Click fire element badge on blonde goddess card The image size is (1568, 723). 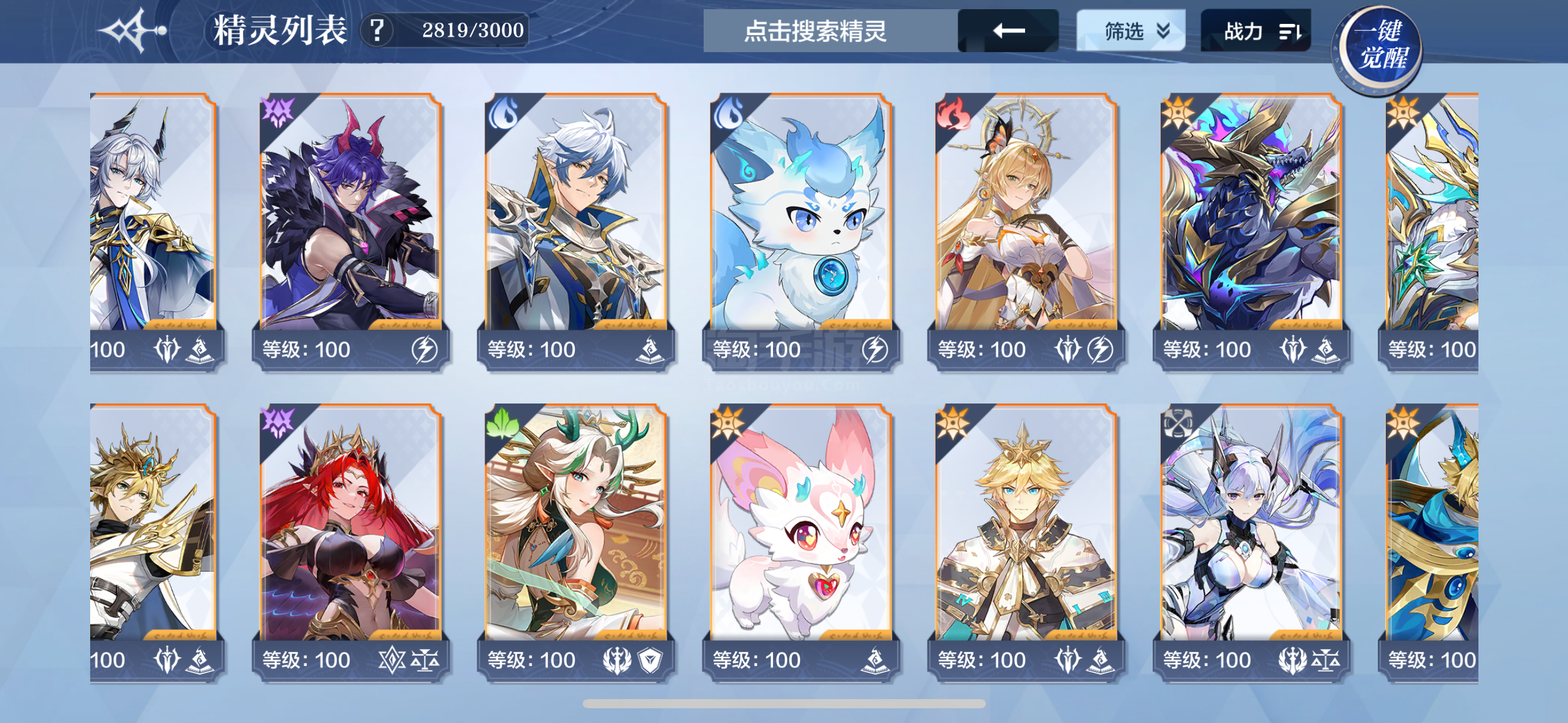[x=953, y=114]
